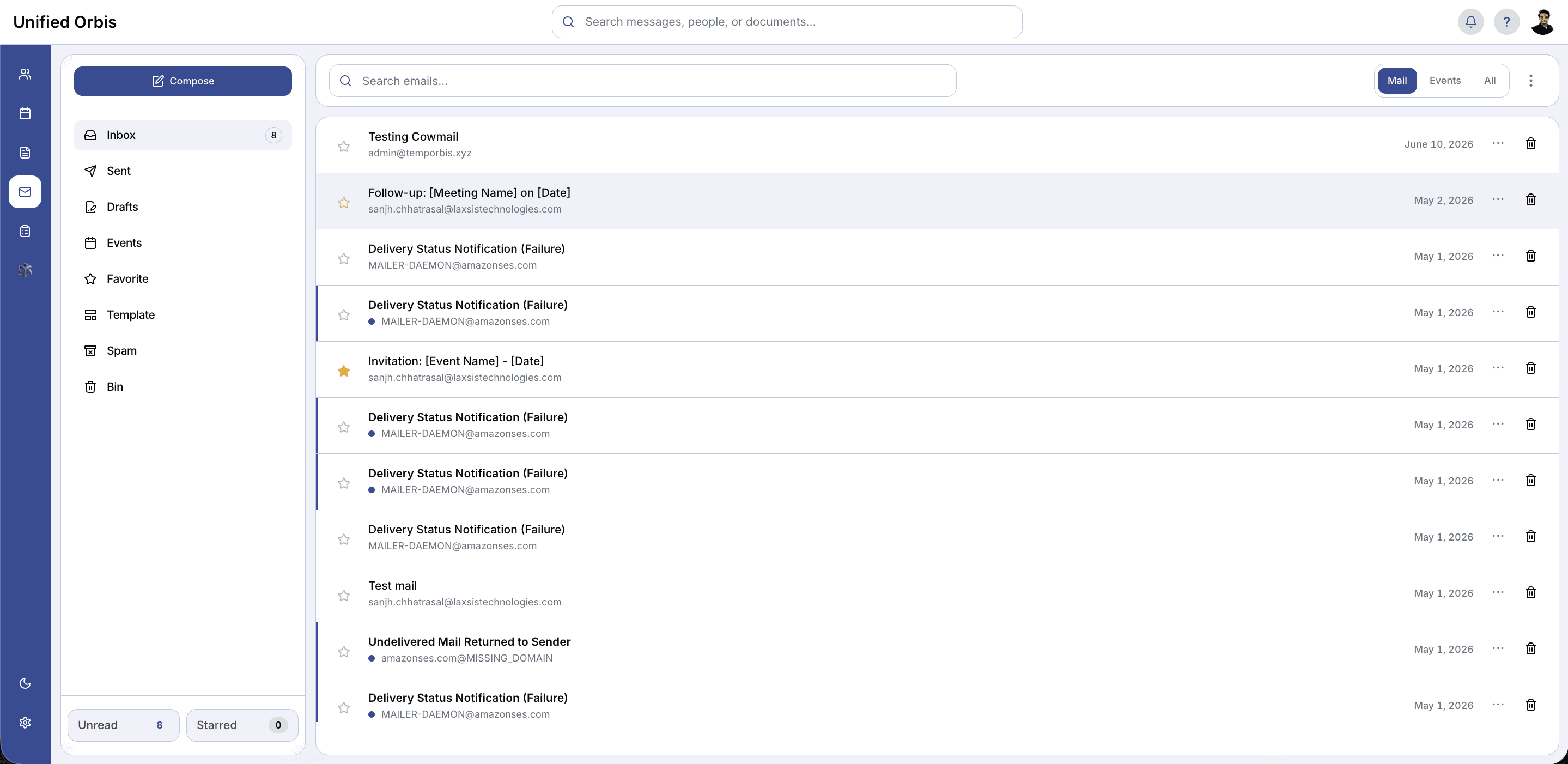Focus the Search emails field

pyautogui.click(x=643, y=81)
